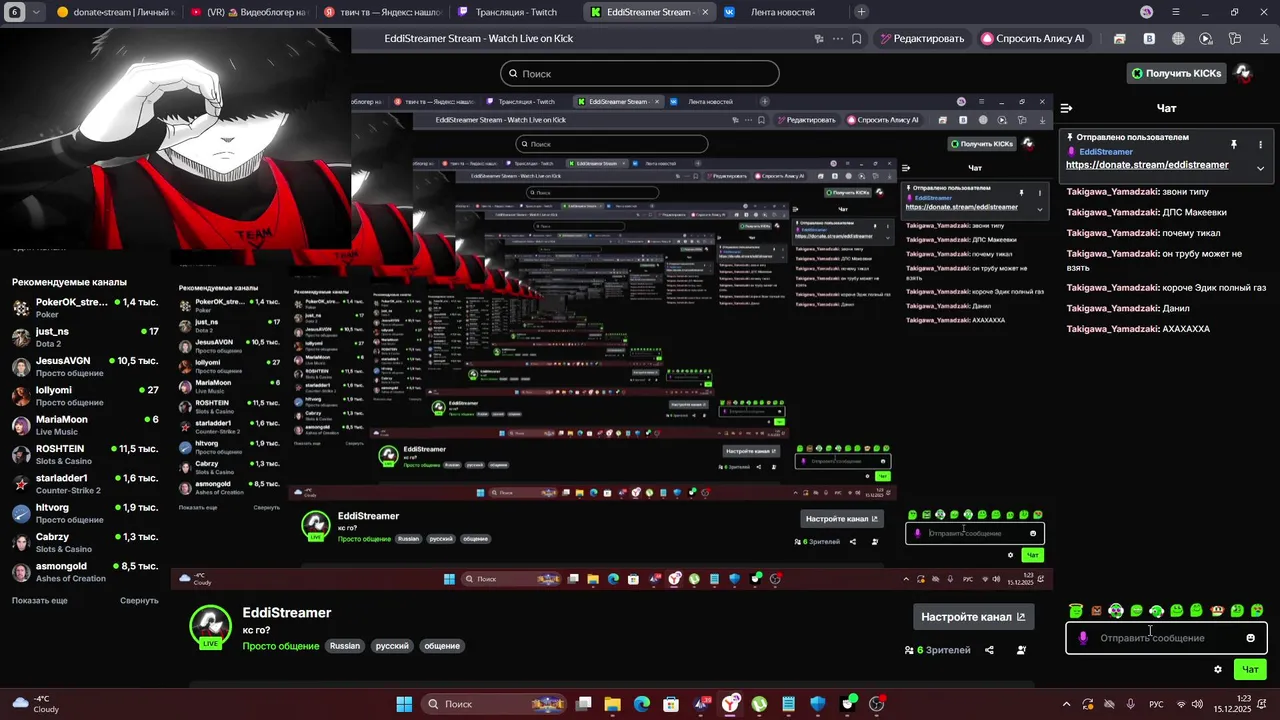Click Показать еще under recommended channels
The width and height of the screenshot is (1280, 720).
(40, 600)
